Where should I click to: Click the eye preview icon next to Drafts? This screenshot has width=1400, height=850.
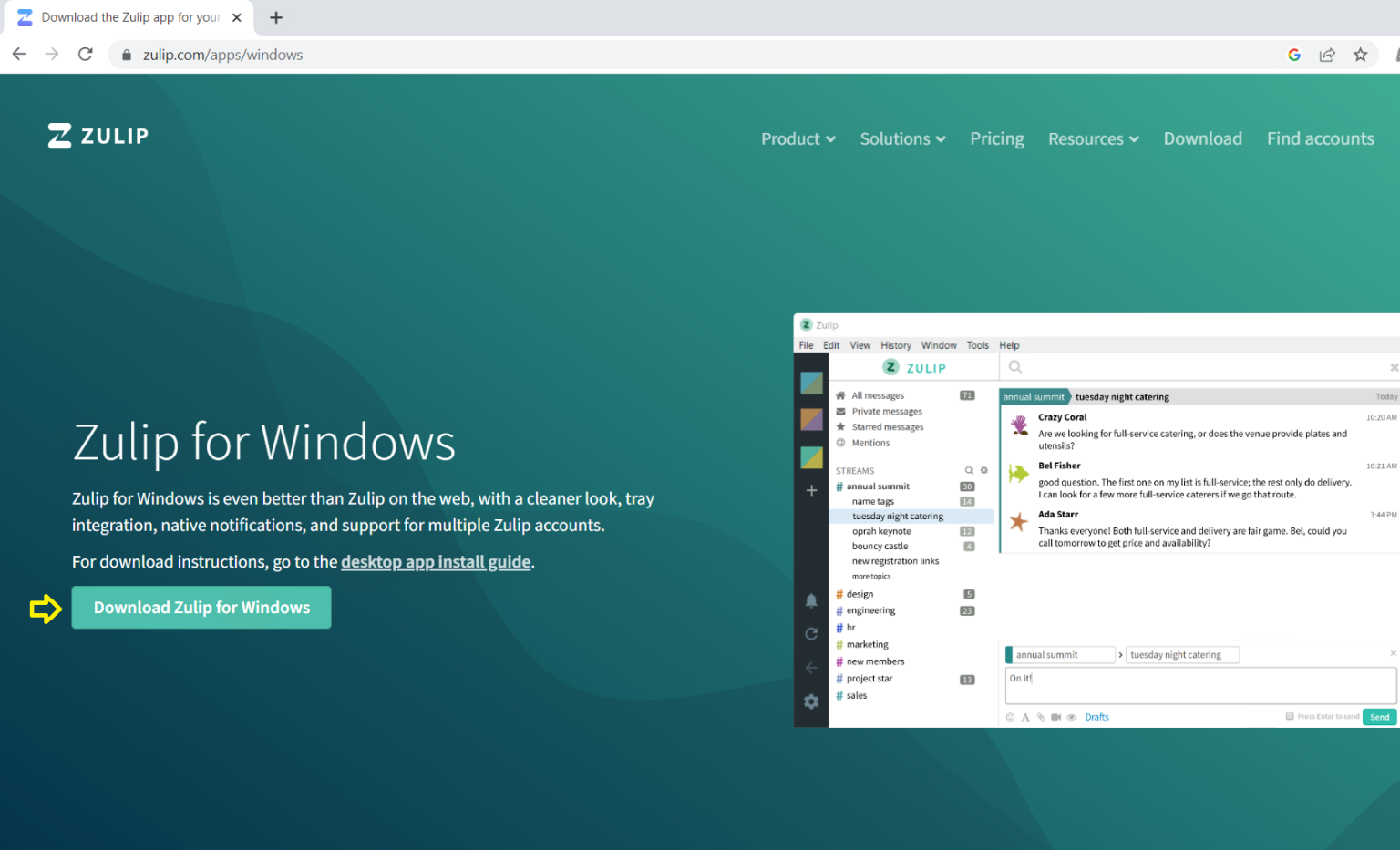point(1071,717)
